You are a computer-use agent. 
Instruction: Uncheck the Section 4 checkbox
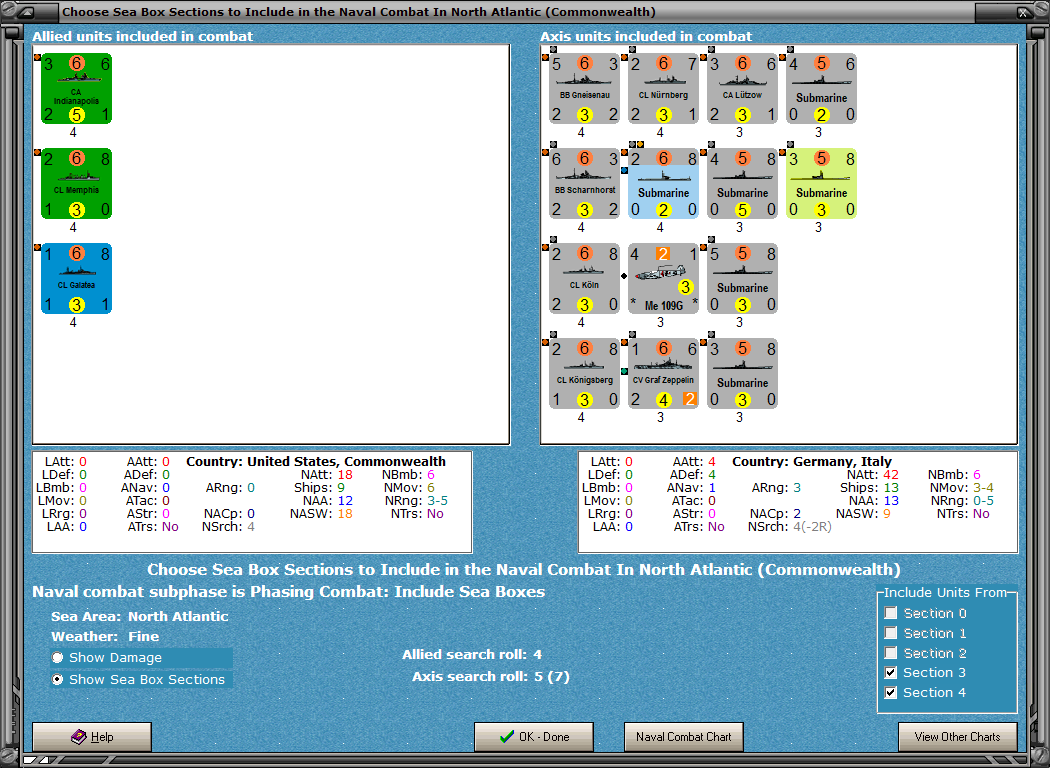pos(891,692)
